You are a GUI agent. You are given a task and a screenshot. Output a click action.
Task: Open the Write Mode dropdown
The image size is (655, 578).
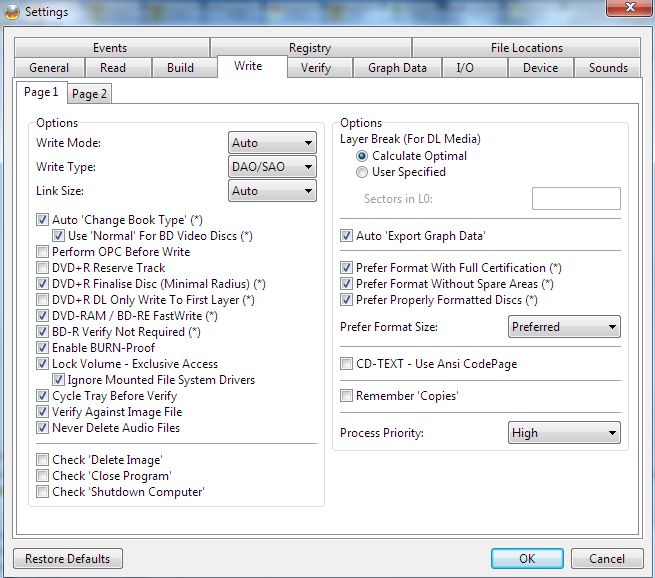[x=272, y=143]
